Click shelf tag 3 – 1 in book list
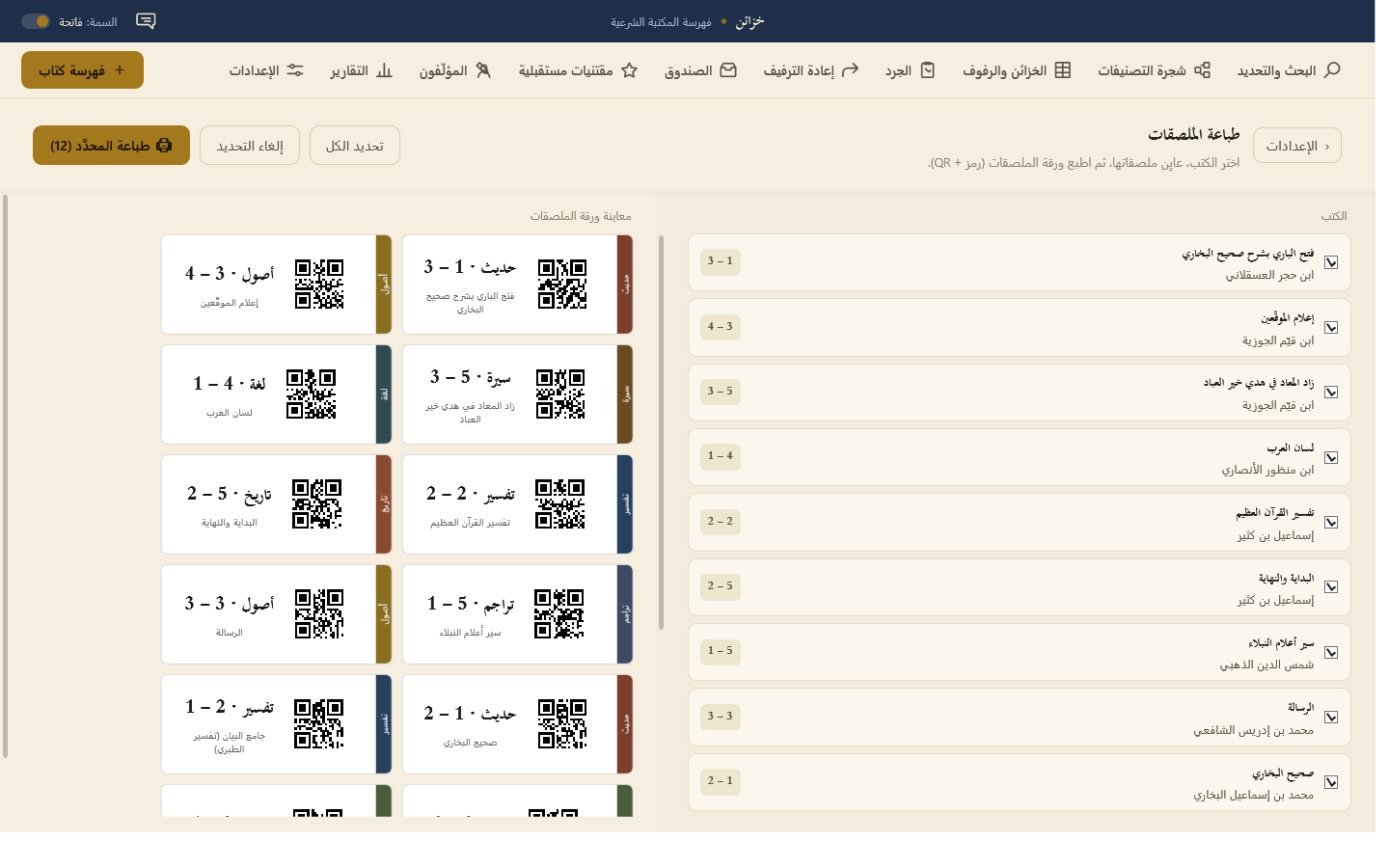Screen dimensions: 1389x868 coord(721,261)
